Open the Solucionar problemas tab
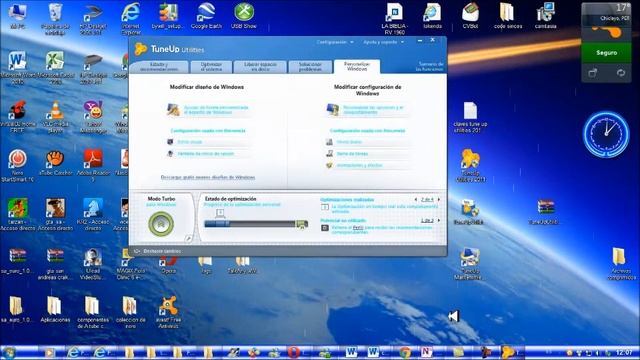Screen dimensions: 640x360 tap(310, 67)
